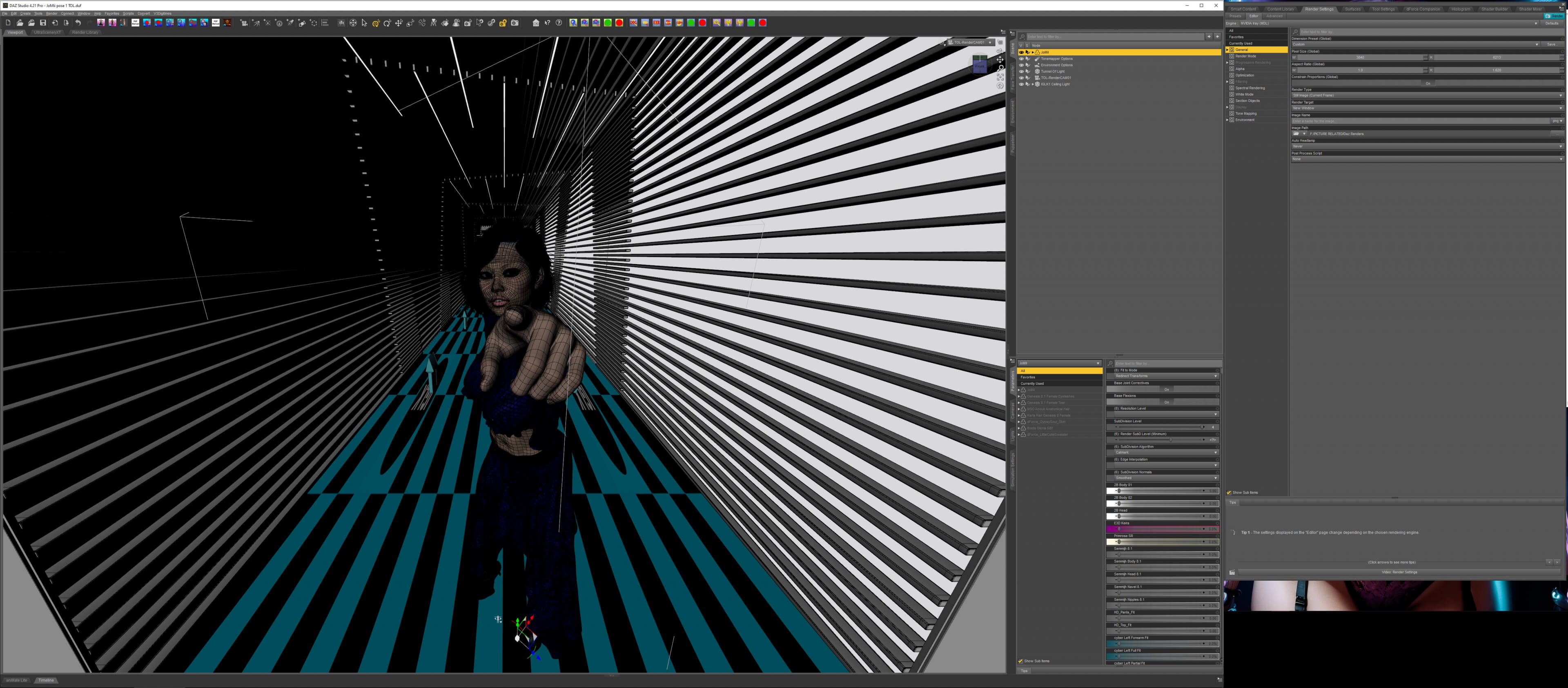Expand the dForce_GypsySoul_Skirt tree item
Screen dimensions: 1568x688
tap(1019, 422)
